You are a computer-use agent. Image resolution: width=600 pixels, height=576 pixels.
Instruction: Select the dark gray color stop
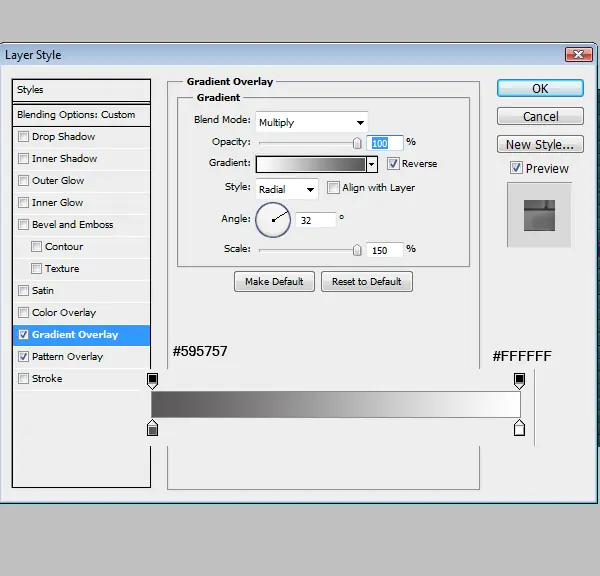click(x=152, y=428)
